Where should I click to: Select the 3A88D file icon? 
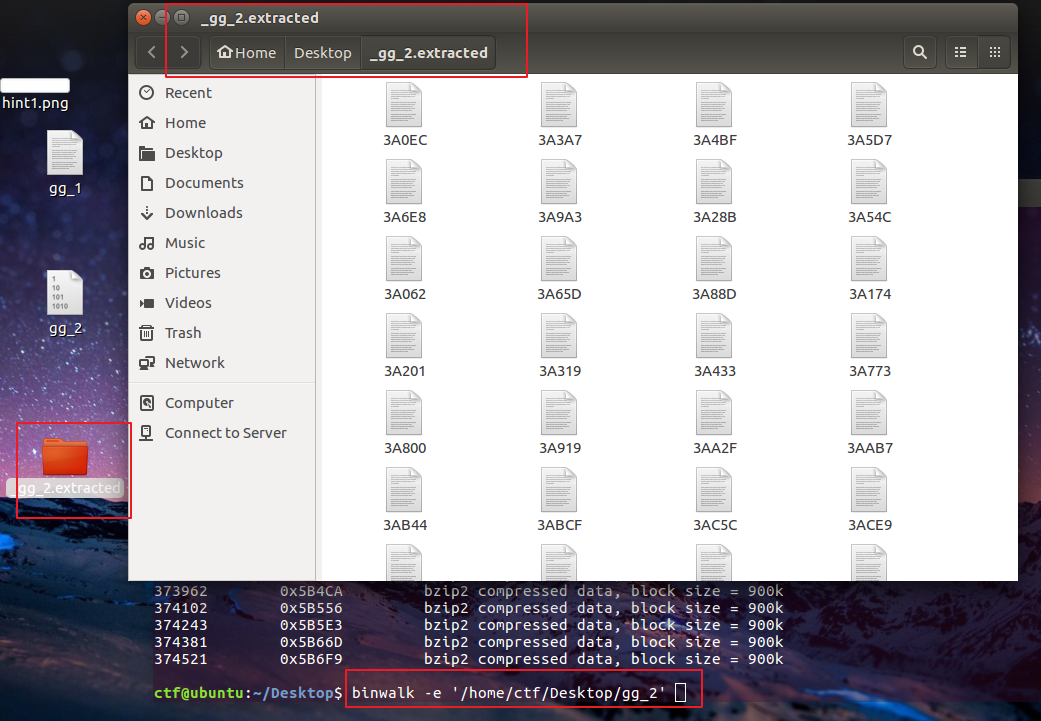[x=714, y=259]
